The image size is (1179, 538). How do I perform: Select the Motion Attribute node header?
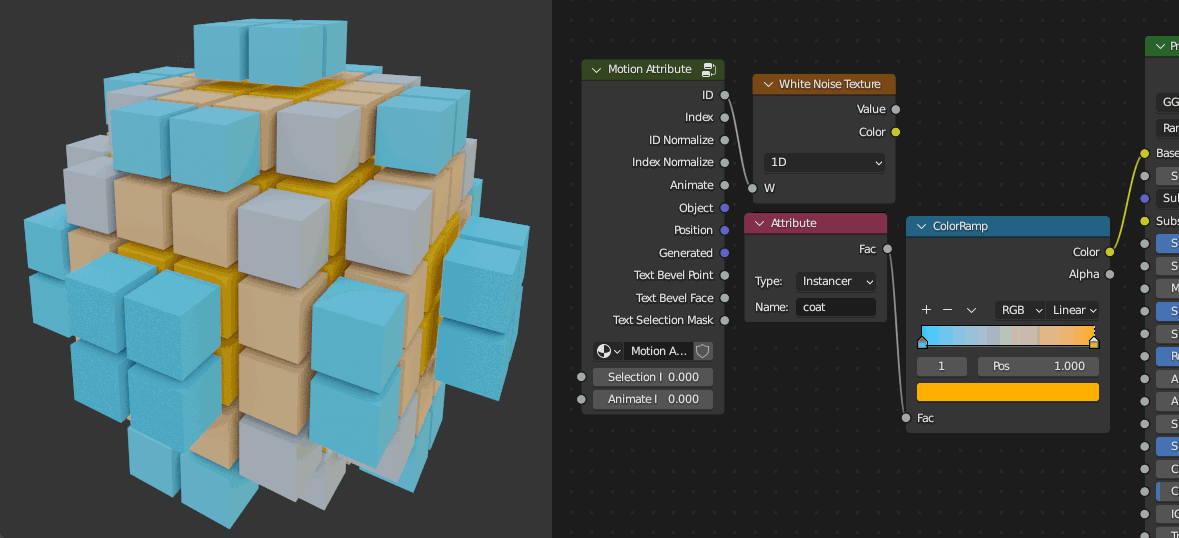[653, 69]
